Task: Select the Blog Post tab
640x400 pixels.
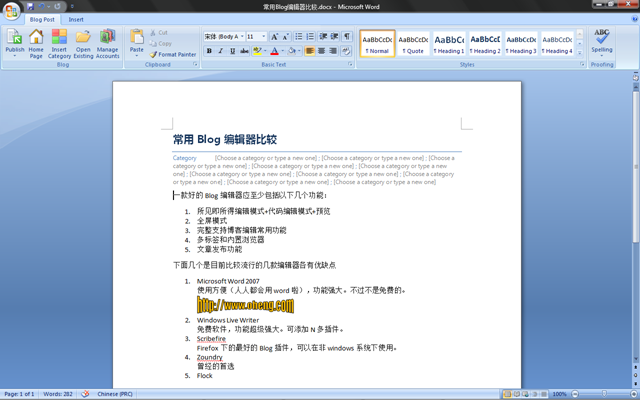Action: (x=43, y=19)
